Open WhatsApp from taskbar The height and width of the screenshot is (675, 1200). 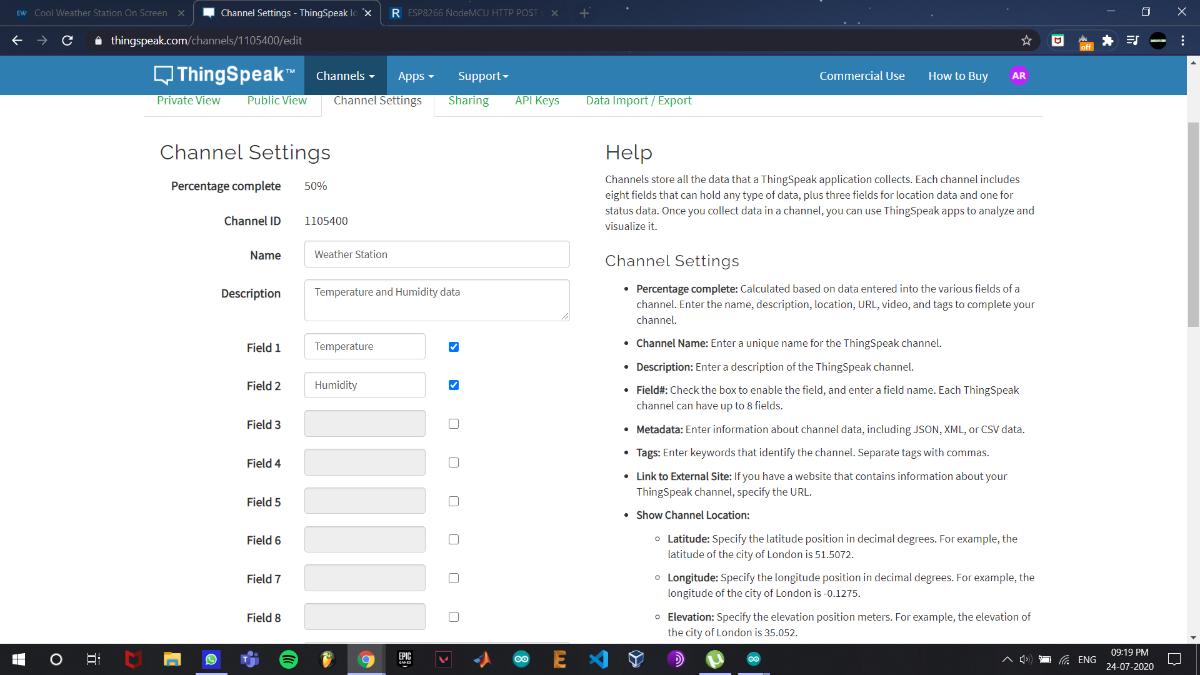[x=211, y=659]
